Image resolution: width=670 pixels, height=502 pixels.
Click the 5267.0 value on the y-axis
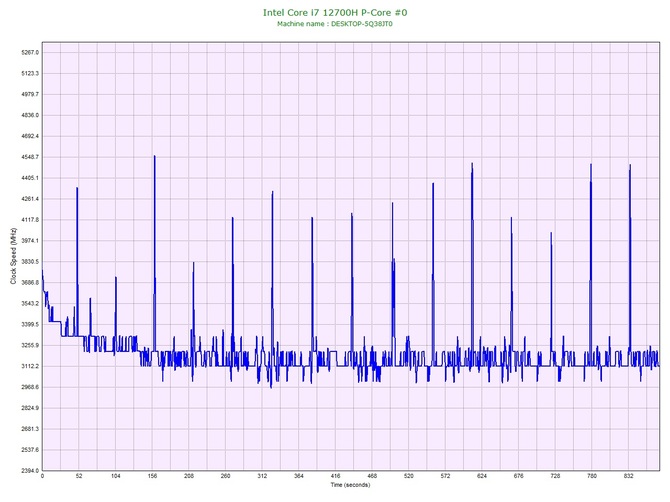pos(30,53)
